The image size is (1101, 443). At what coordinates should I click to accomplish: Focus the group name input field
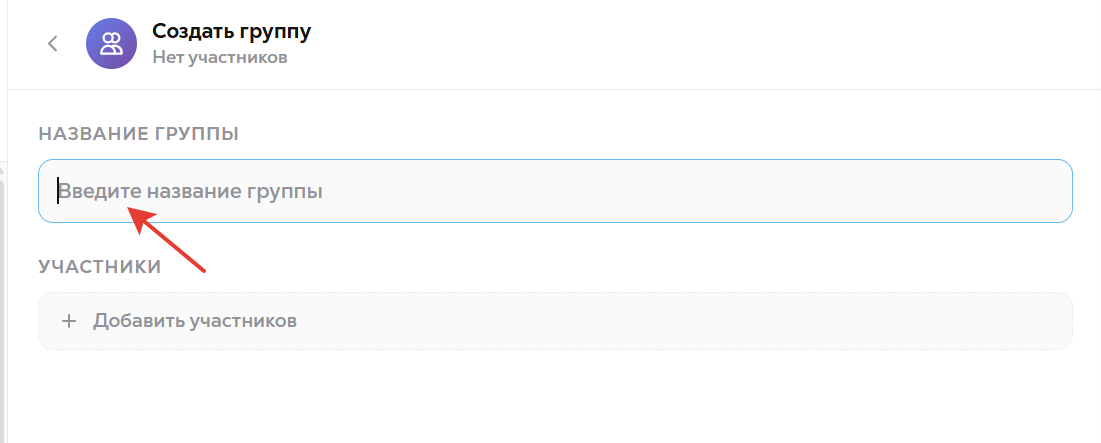555,191
